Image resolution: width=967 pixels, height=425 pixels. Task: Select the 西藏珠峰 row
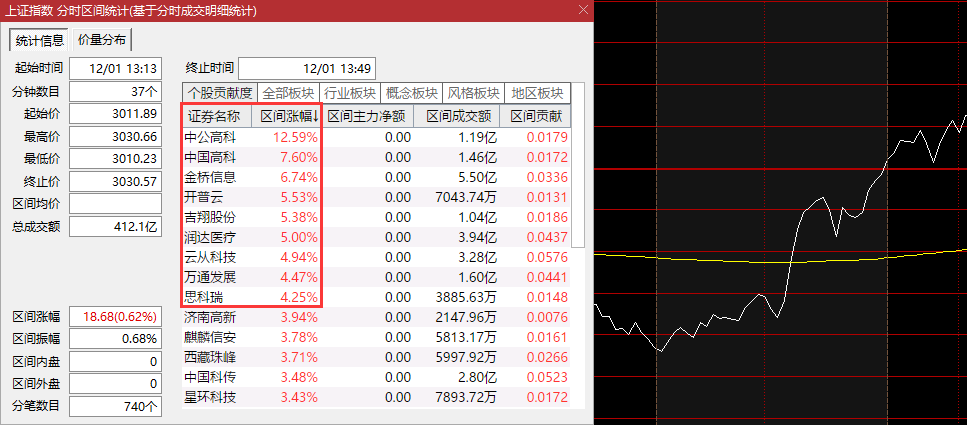[x=377, y=357]
